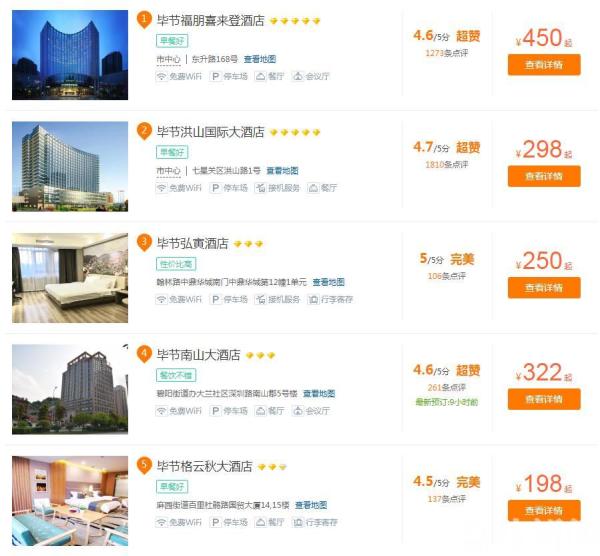
Task: View map link for 毕节南山大酒店
Action: [319, 393]
